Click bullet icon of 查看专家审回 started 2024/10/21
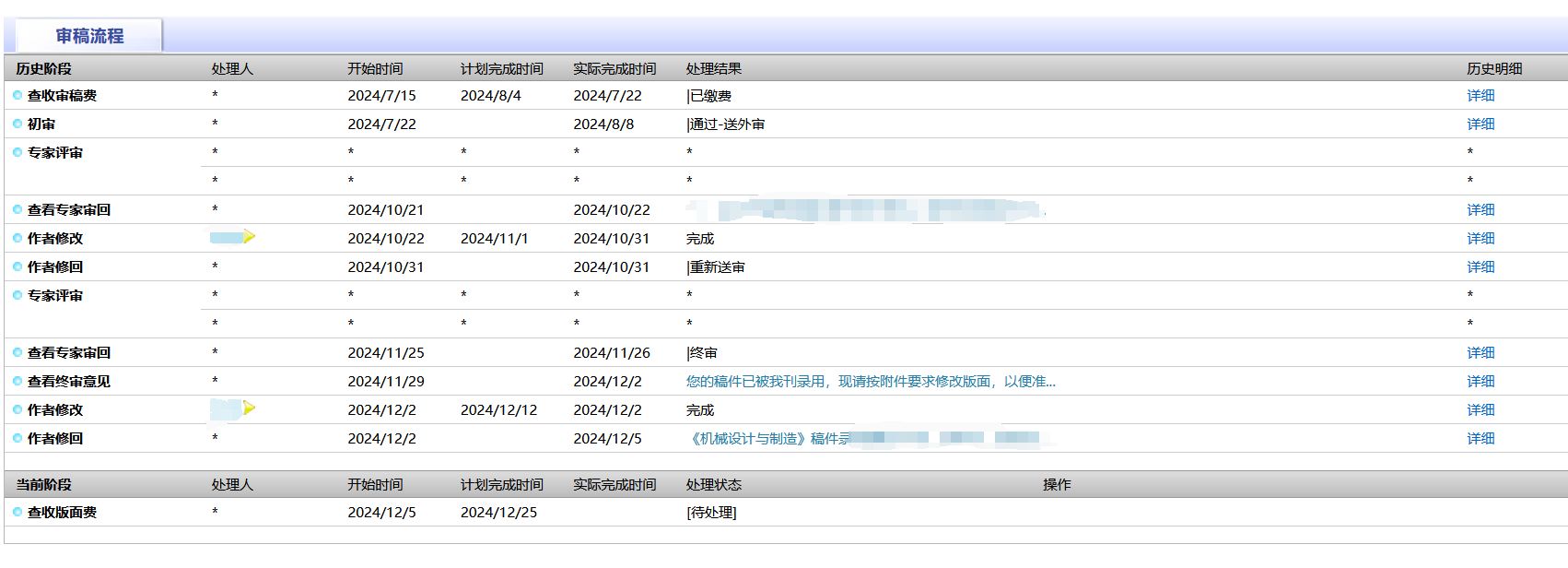The width and height of the screenshot is (1568, 568). point(18,209)
